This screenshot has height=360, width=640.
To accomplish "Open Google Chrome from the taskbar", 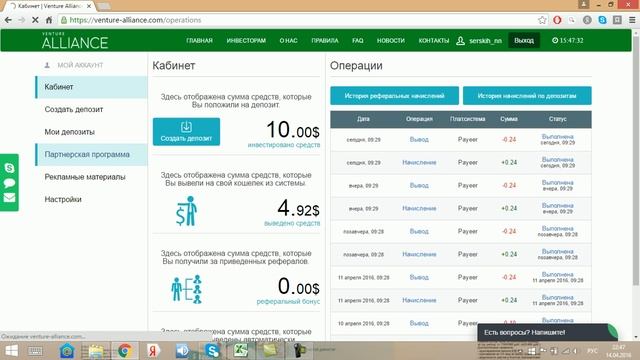I will (125, 351).
